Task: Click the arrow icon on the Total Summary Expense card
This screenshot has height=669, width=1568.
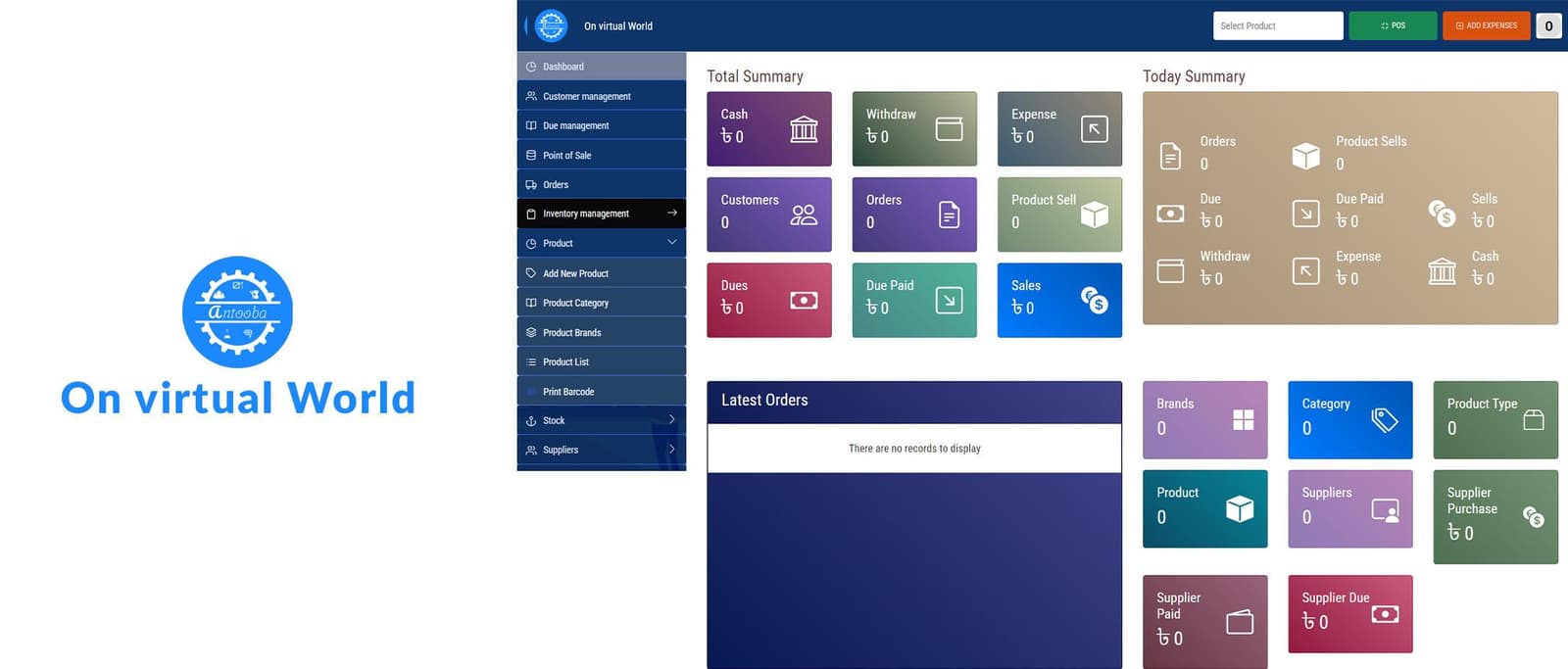Action: [1094, 129]
